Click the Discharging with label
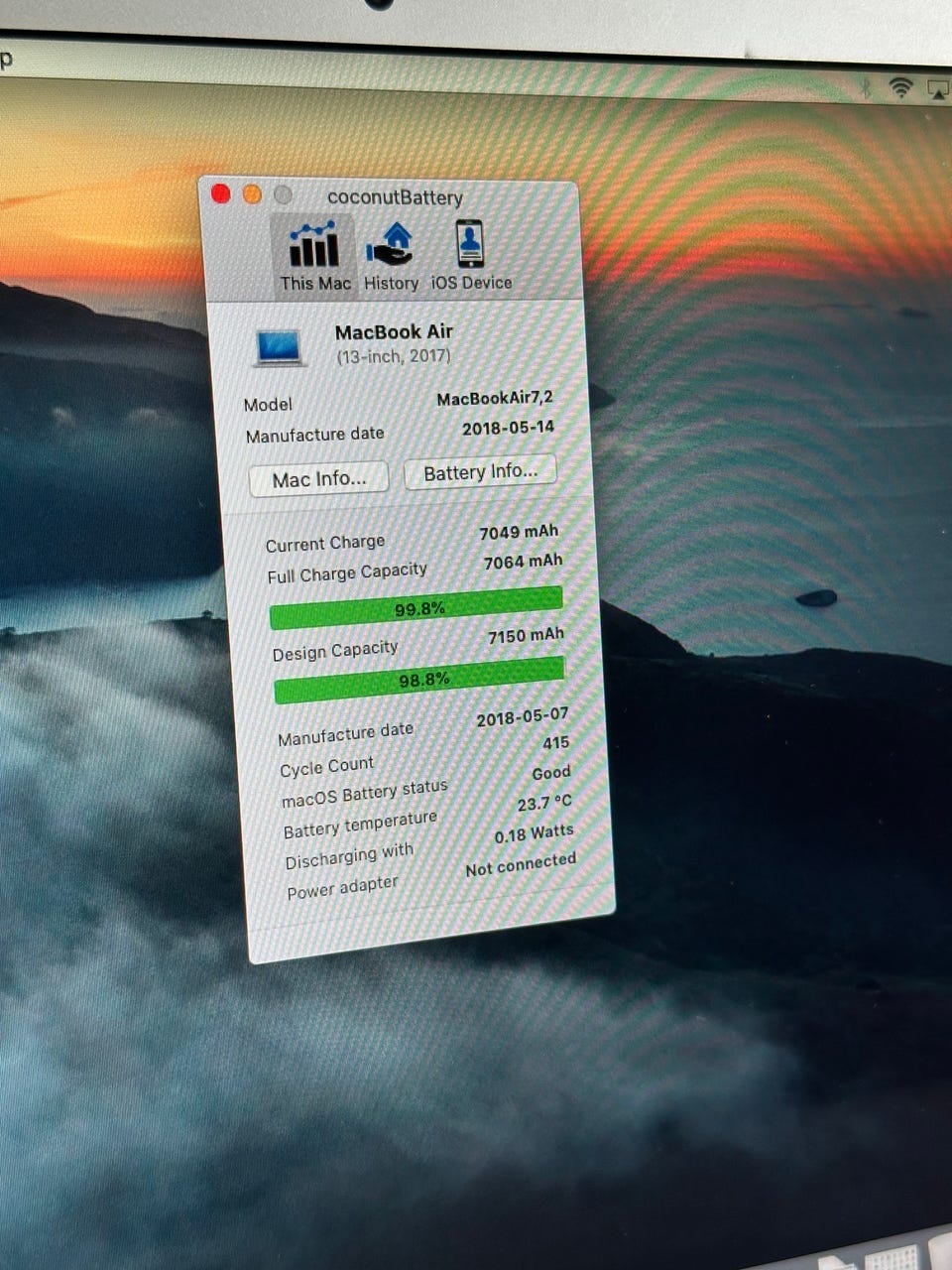The image size is (952, 1270). [349, 856]
